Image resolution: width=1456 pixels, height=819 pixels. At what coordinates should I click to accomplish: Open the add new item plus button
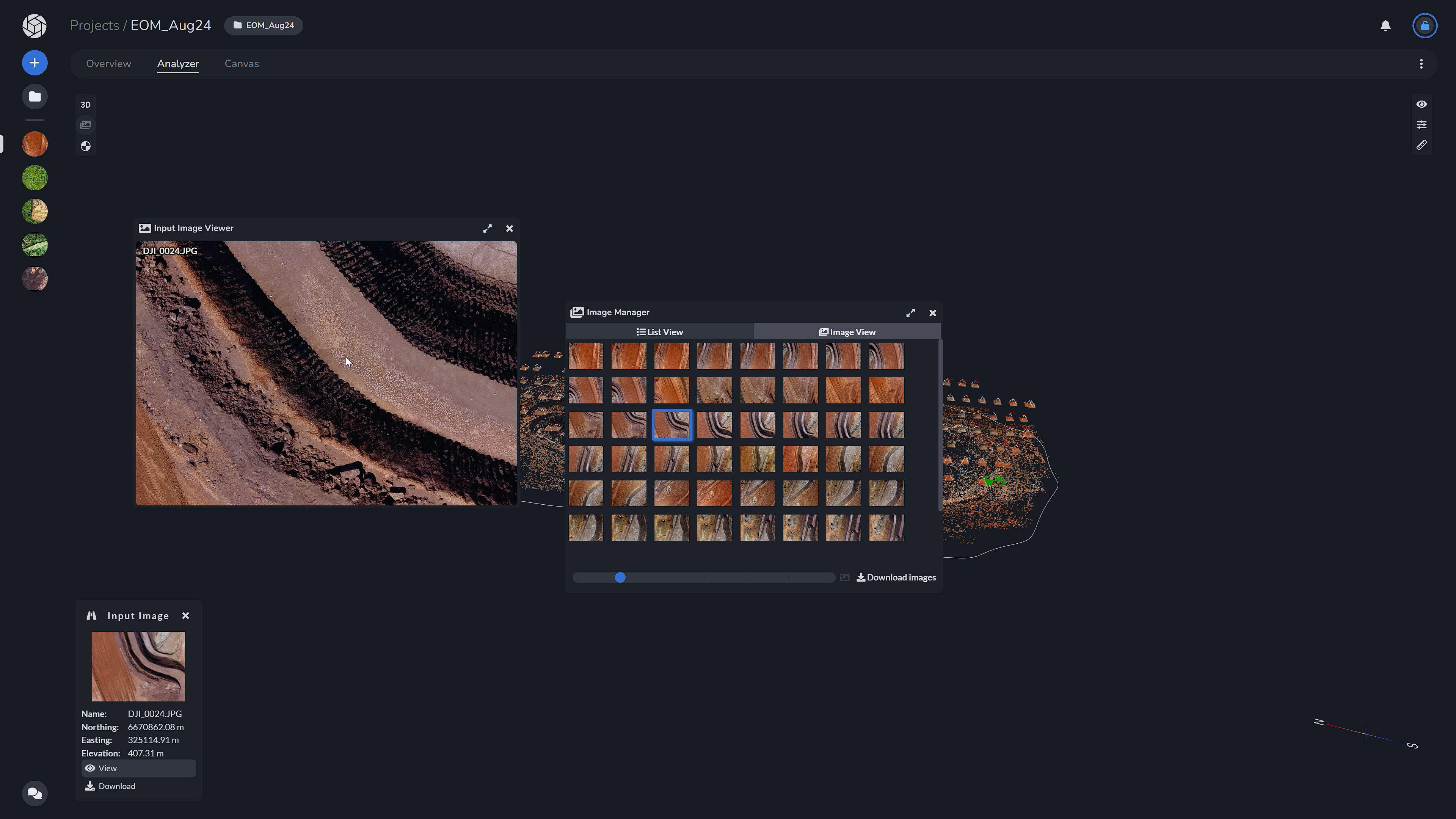[35, 62]
